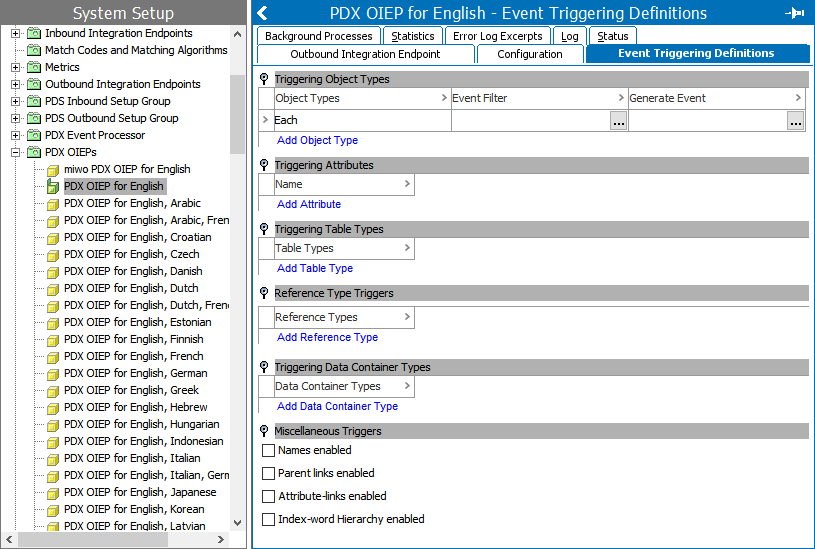Click the back arrow in the title bar
Image resolution: width=815 pixels, height=549 pixels.
[x=262, y=13]
